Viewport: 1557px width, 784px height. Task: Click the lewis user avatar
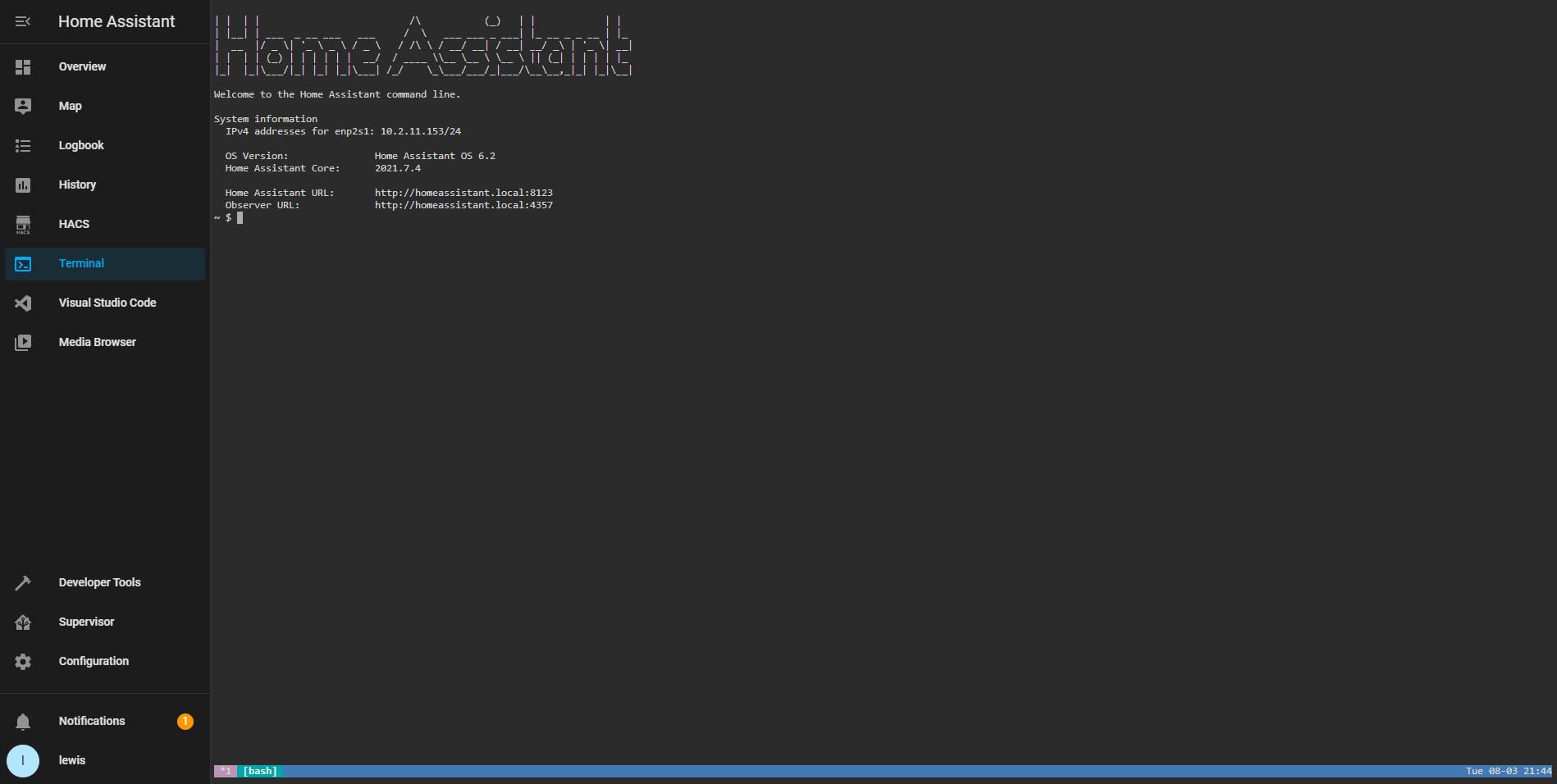click(23, 761)
